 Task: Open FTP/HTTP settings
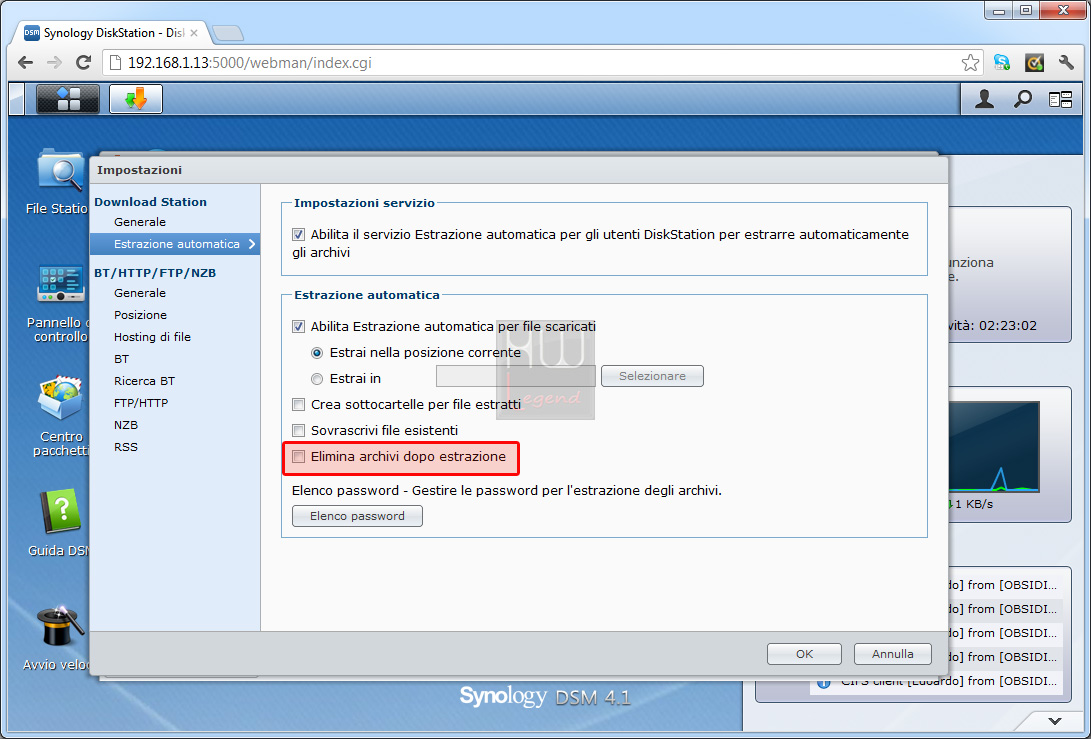point(141,403)
